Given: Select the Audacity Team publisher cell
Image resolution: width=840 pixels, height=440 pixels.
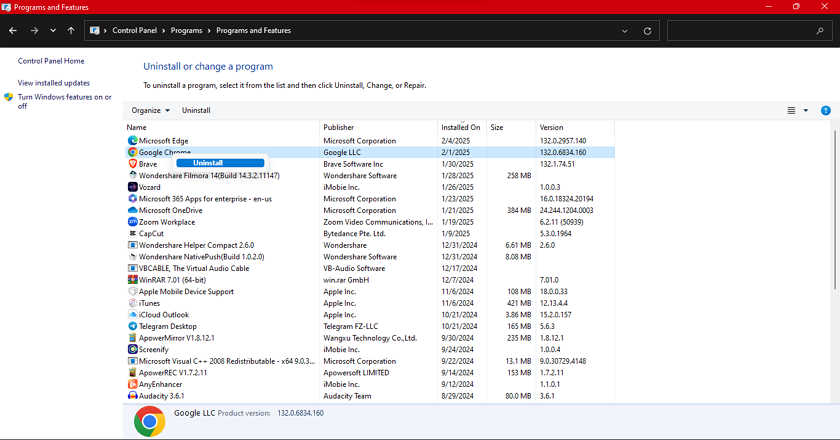Looking at the screenshot, I should click(x=347, y=396).
